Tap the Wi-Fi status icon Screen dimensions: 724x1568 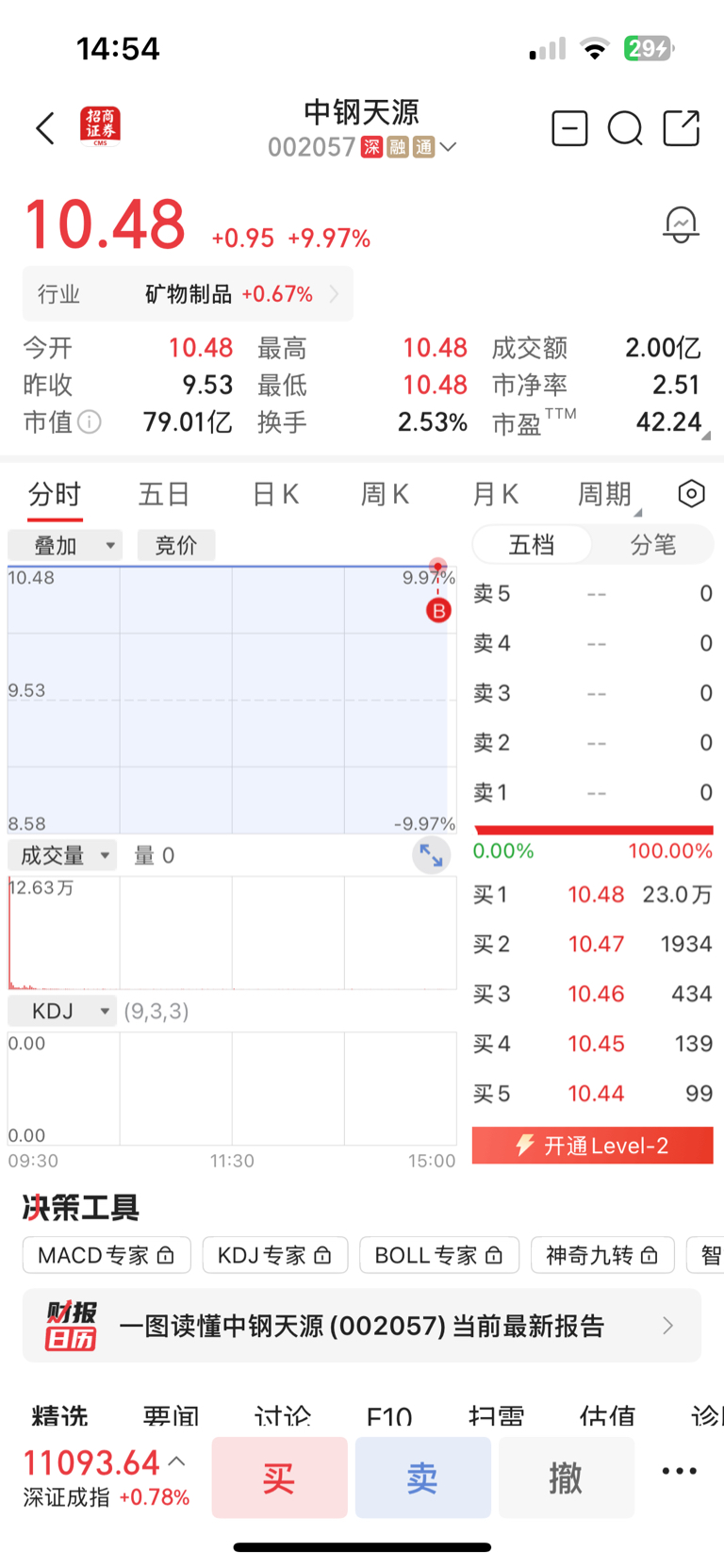595,48
